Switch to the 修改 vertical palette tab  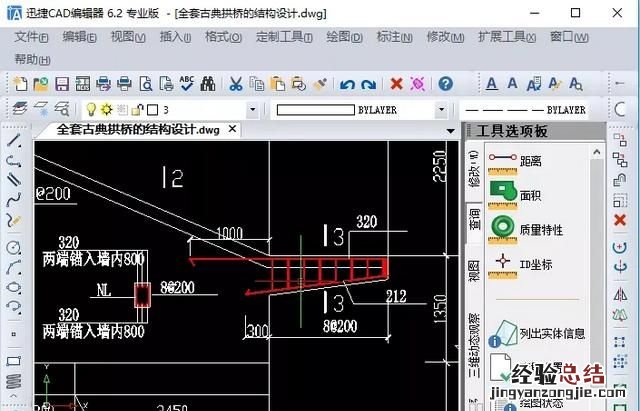click(x=474, y=169)
